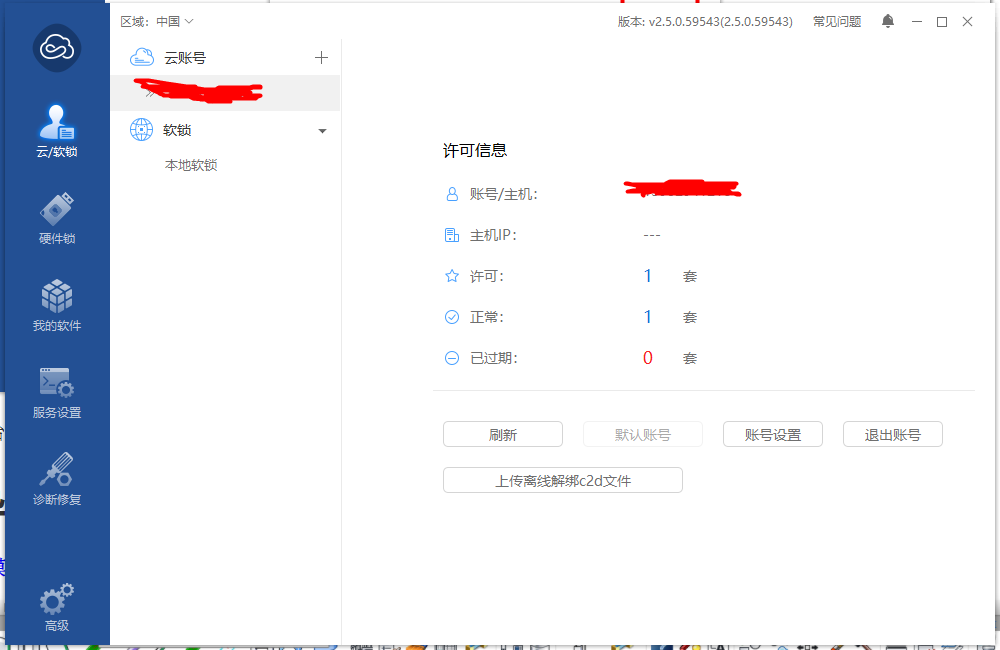Click the 账号设置 button

pyautogui.click(x=772, y=434)
